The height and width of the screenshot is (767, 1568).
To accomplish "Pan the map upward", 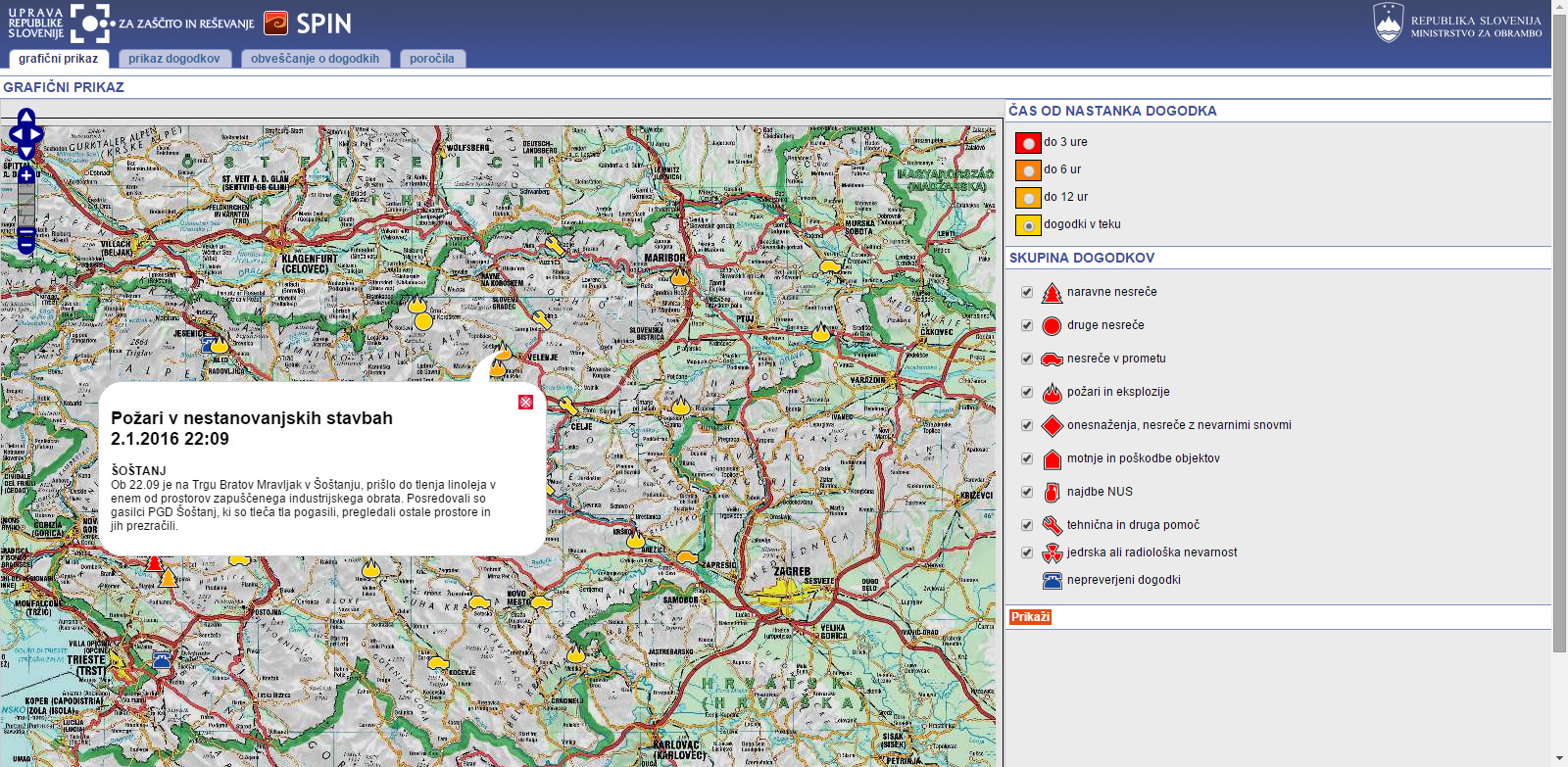I will (x=26, y=118).
